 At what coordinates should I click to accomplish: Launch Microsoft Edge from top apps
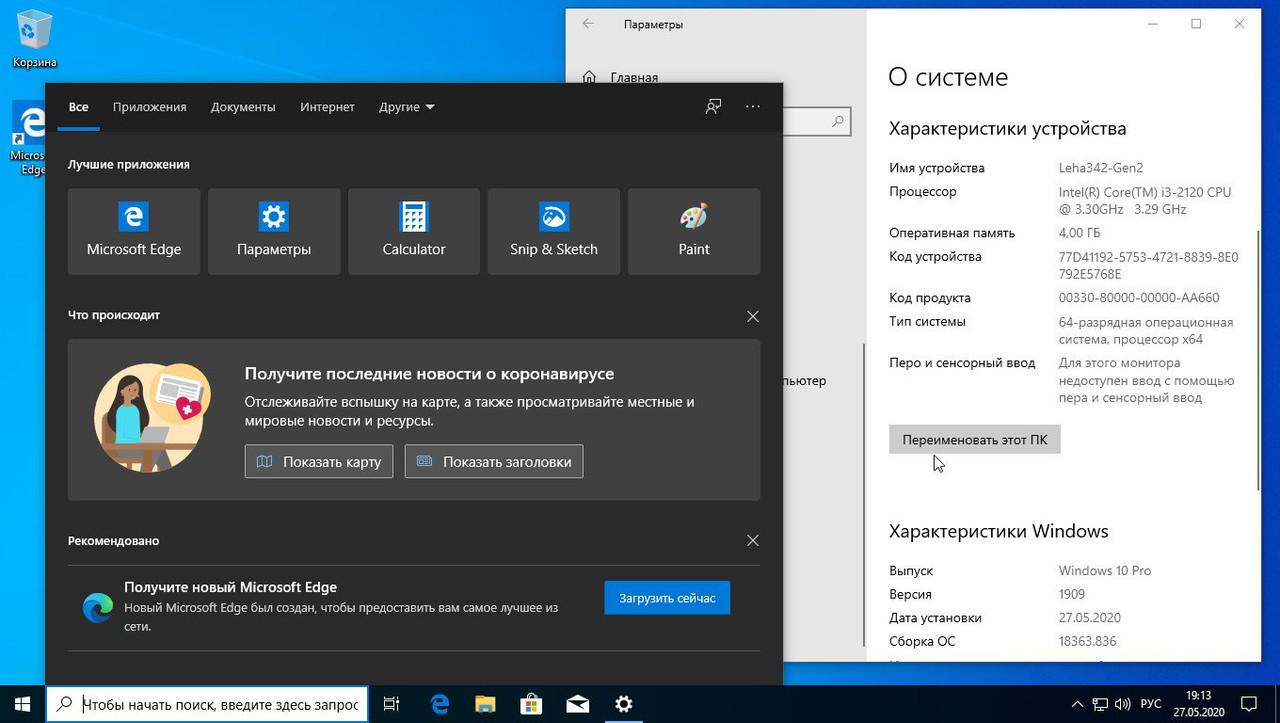[x=134, y=231]
